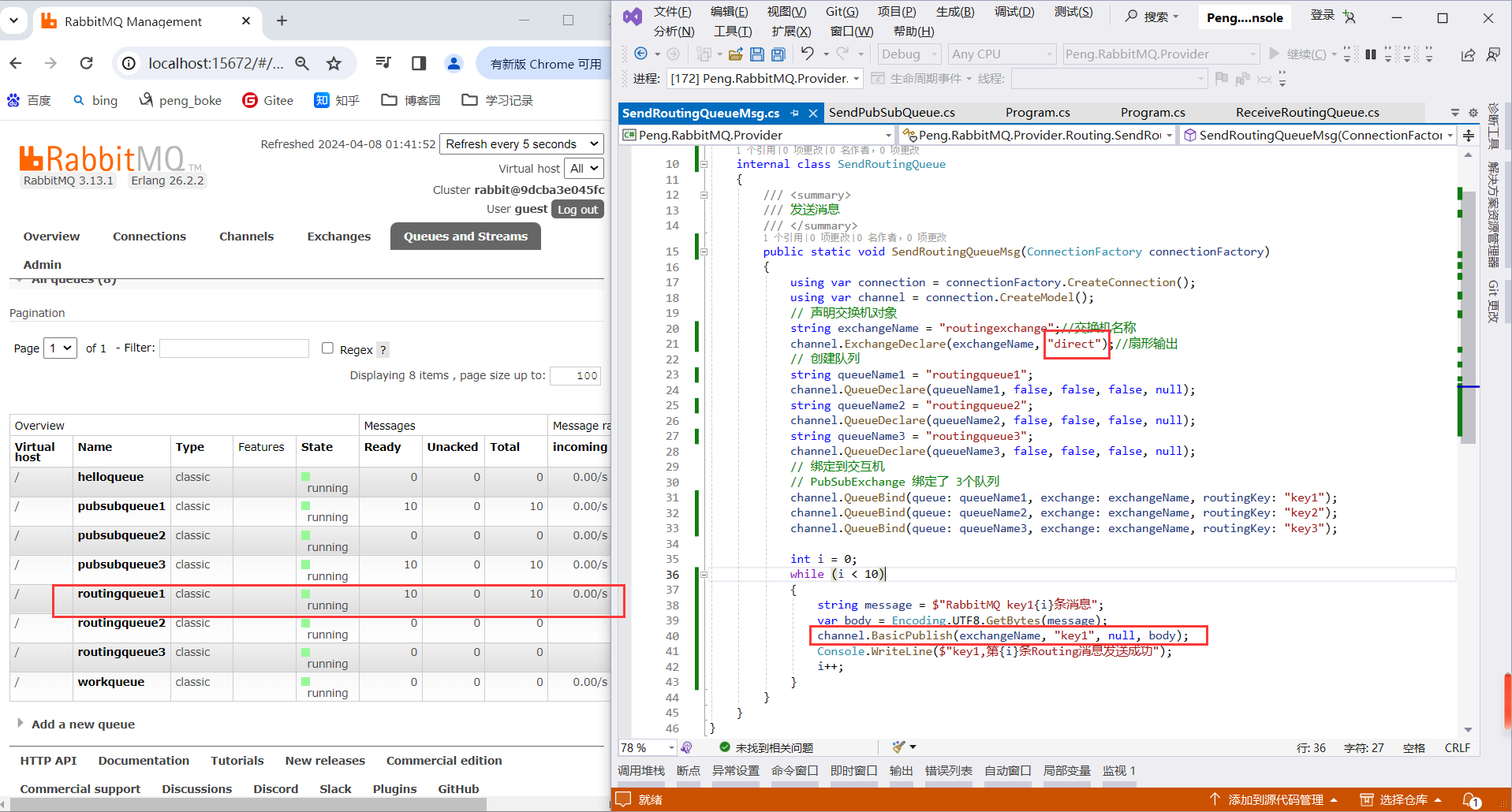Open process [172] Peng.RabbitMQ.Provider dropdown
This screenshot has width=1512, height=812.
click(x=765, y=78)
